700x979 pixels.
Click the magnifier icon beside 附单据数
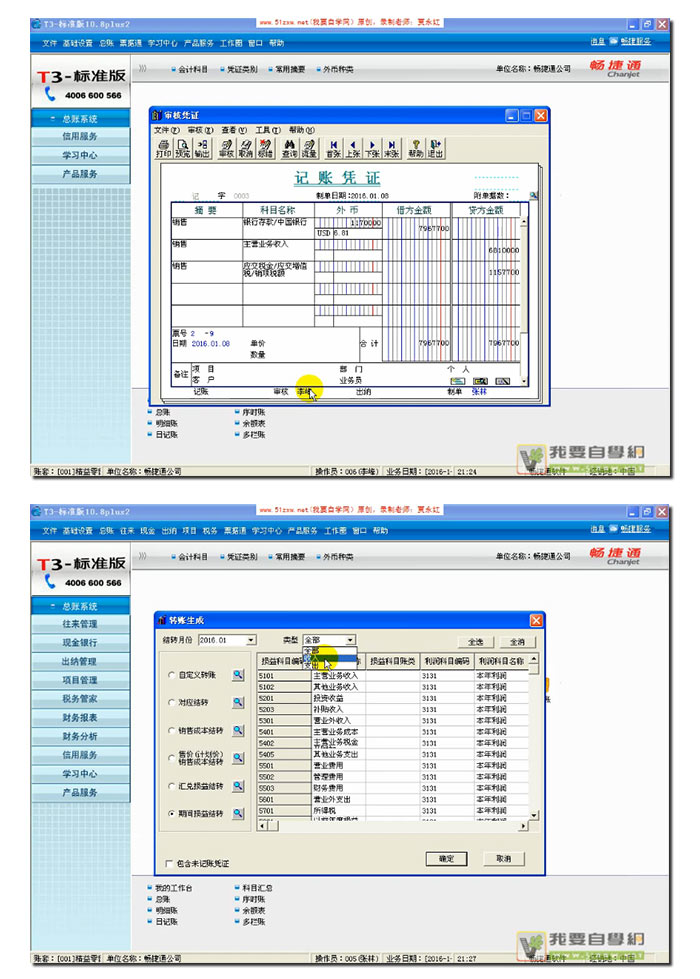[x=533, y=195]
